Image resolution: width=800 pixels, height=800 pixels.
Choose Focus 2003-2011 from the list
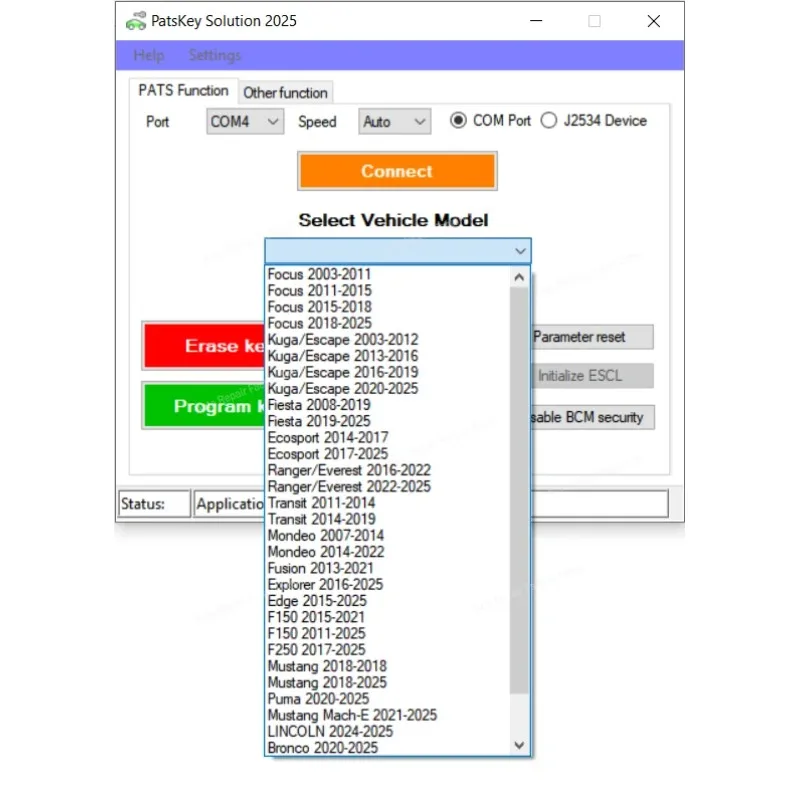(388, 274)
